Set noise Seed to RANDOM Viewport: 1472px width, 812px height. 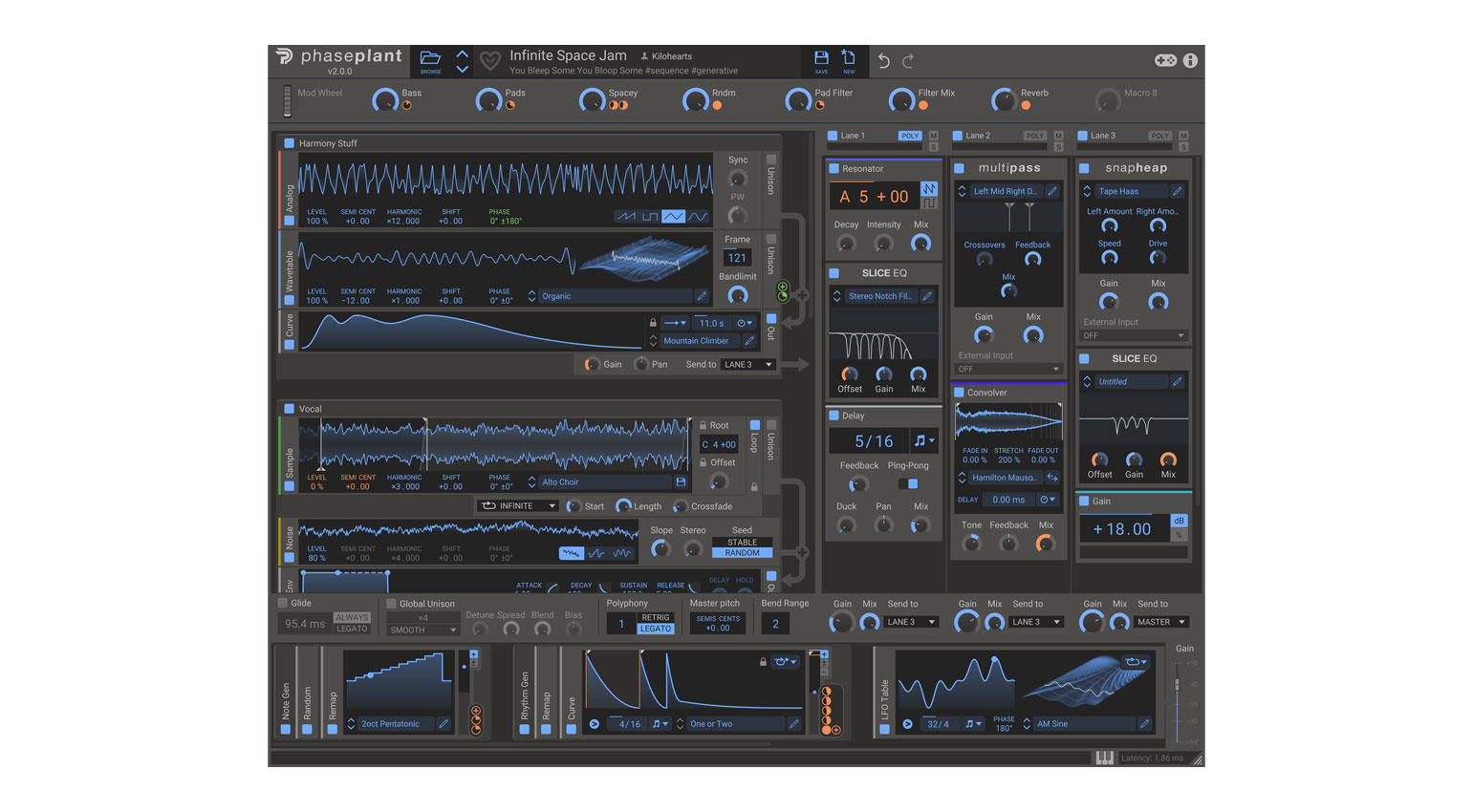click(742, 553)
